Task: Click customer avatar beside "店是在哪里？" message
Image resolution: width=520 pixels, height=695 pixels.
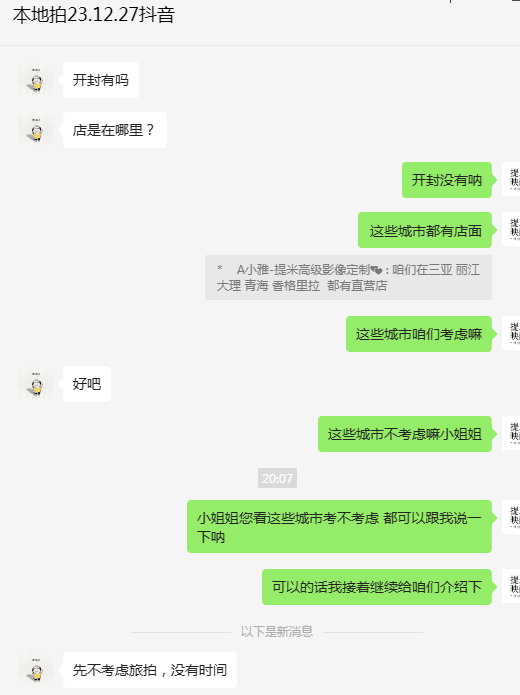Action: click(36, 129)
